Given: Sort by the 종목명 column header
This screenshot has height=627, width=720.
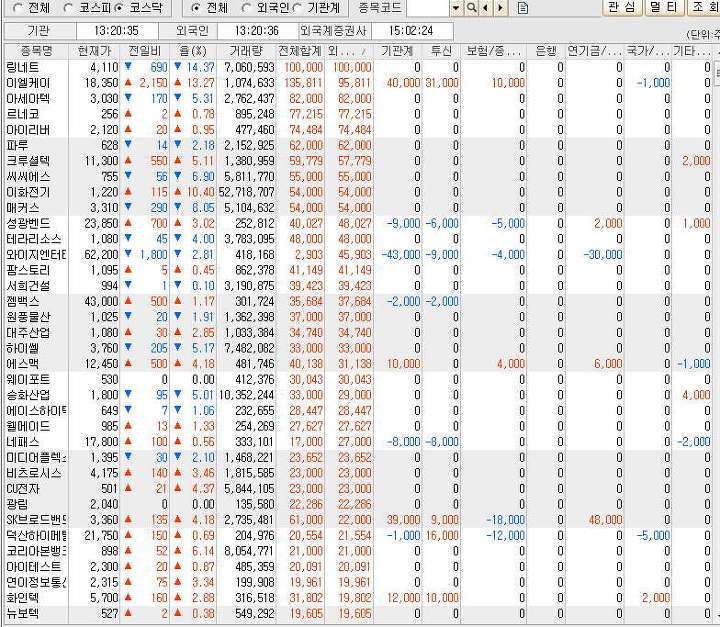Looking at the screenshot, I should pyautogui.click(x=36, y=51).
